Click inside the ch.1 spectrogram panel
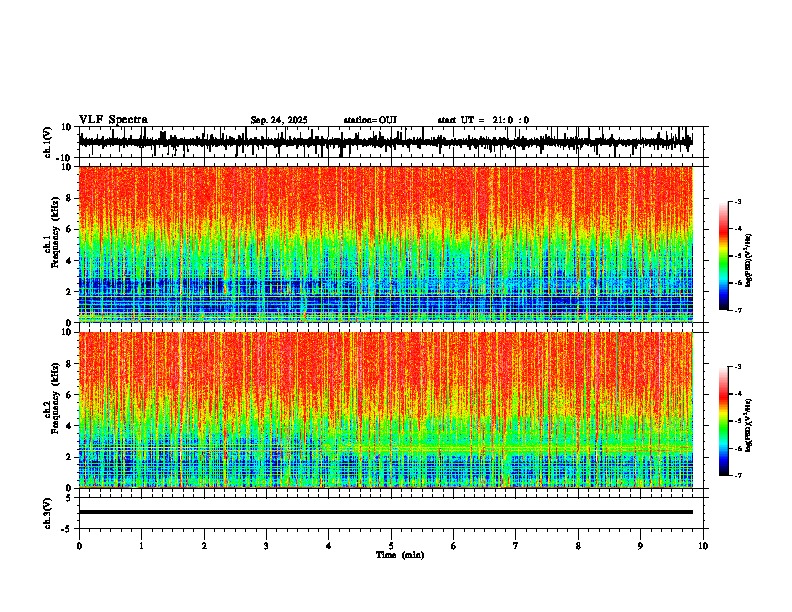This screenshot has height=612, width=792. [385, 244]
